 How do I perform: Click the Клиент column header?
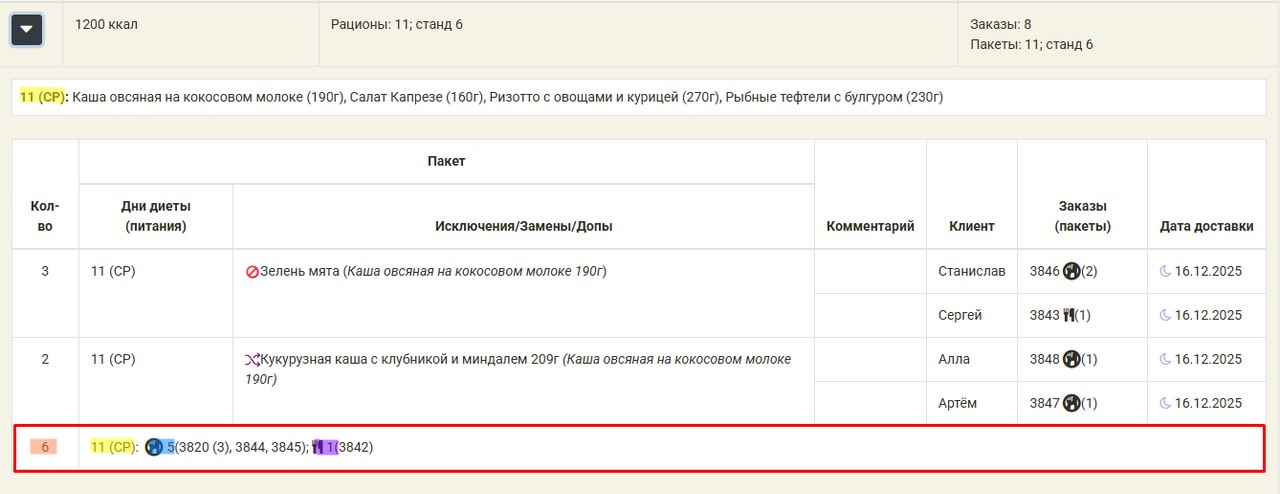tap(971, 226)
